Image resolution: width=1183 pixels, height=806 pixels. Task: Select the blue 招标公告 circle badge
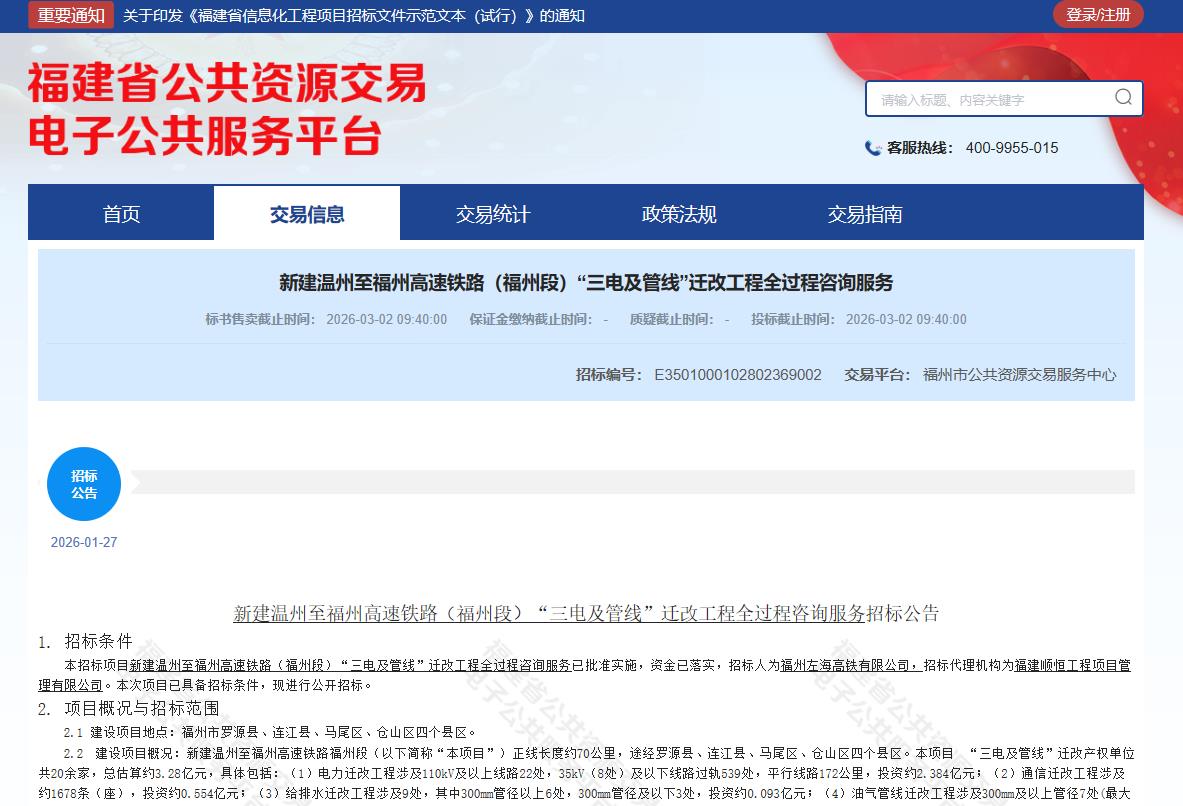[x=84, y=484]
